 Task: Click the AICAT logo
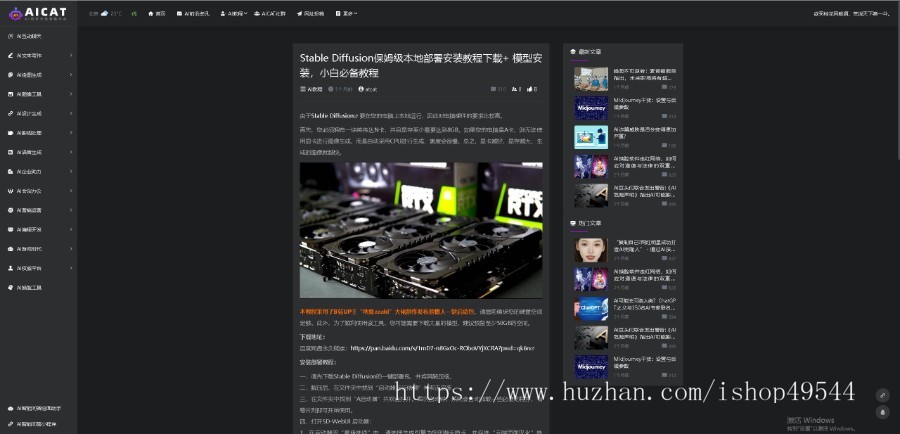click(x=38, y=13)
